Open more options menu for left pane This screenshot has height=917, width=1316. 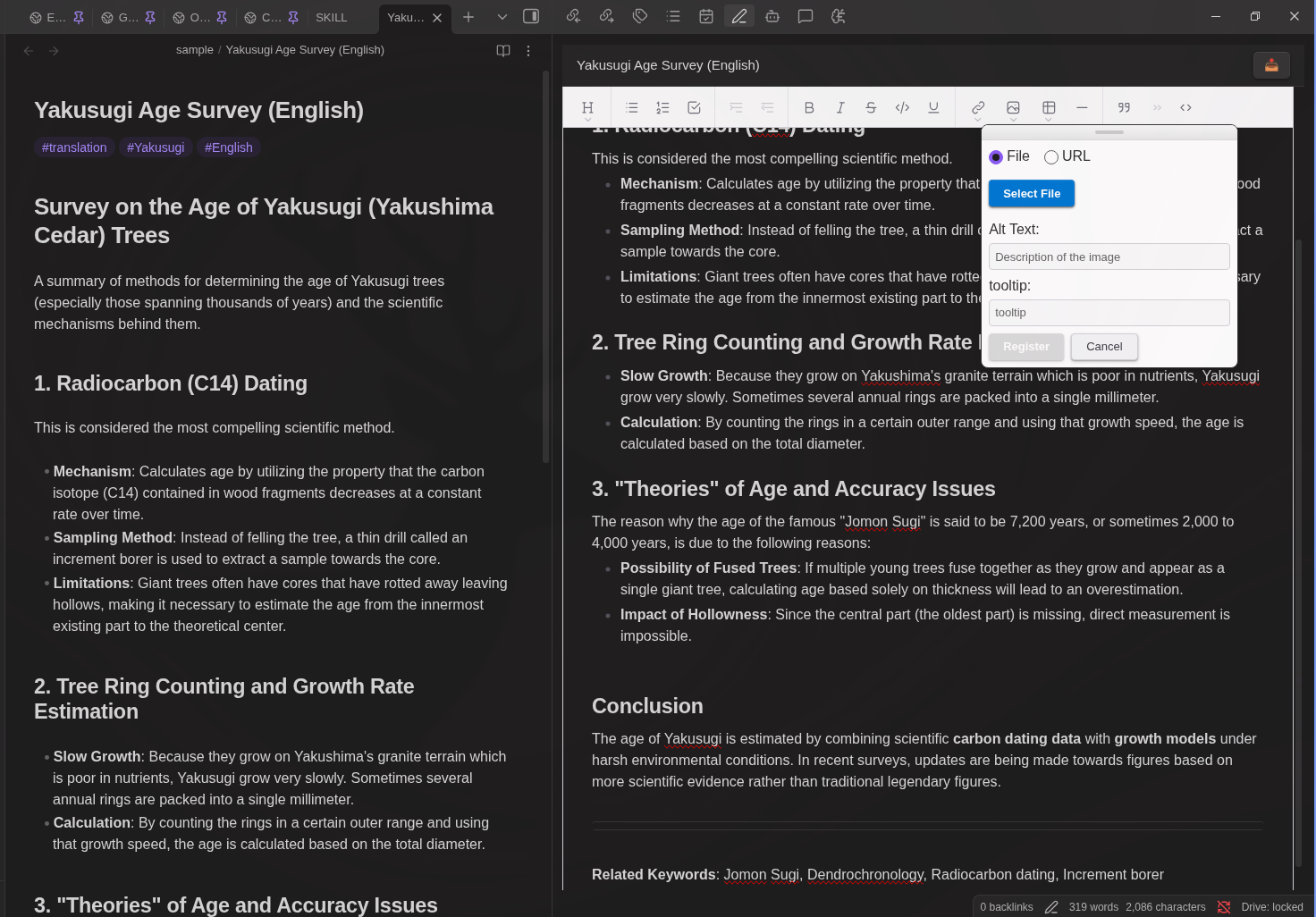tap(528, 51)
